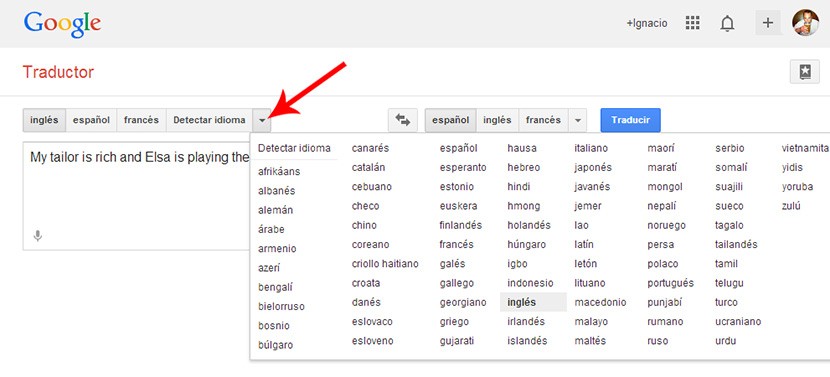830x377 pixels.
Task: Select francés as source language button
Action: (x=141, y=120)
